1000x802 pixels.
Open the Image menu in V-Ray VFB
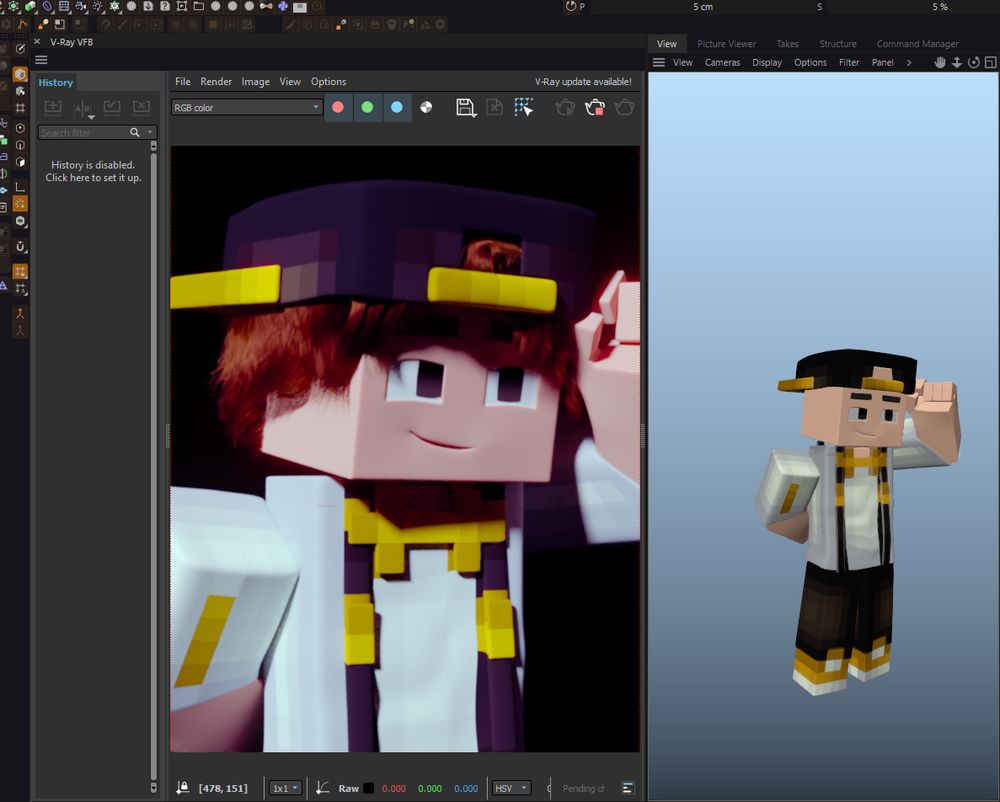tap(255, 82)
